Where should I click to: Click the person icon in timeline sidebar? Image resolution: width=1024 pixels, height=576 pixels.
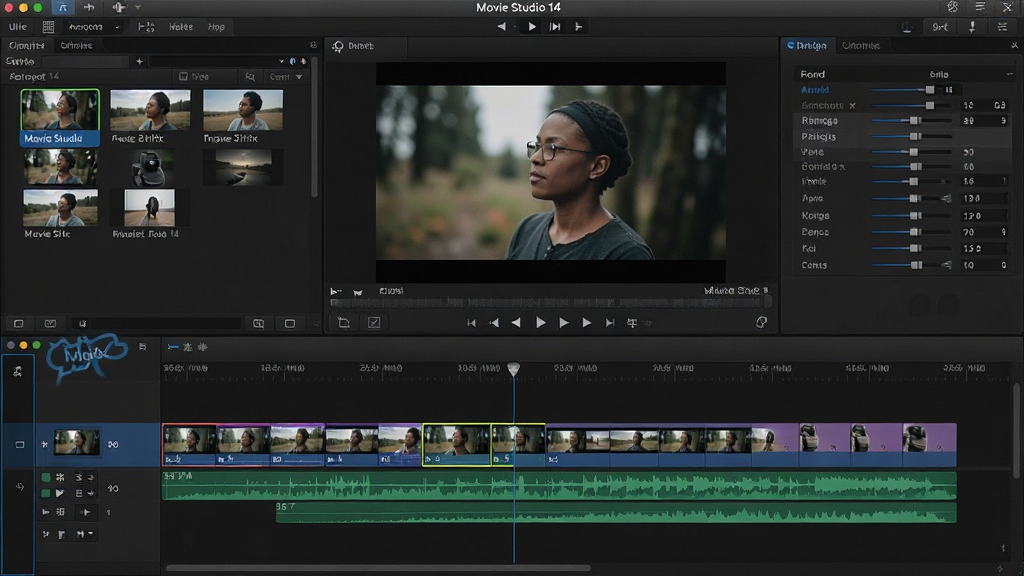(x=18, y=372)
